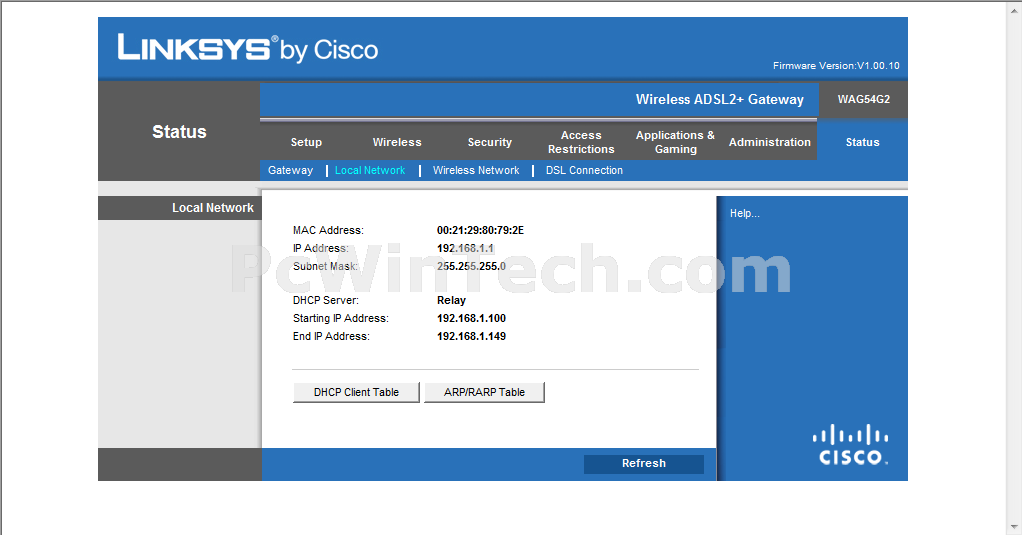Go to Applications & Gaming tab
This screenshot has height=535, width=1022.
tap(675, 142)
